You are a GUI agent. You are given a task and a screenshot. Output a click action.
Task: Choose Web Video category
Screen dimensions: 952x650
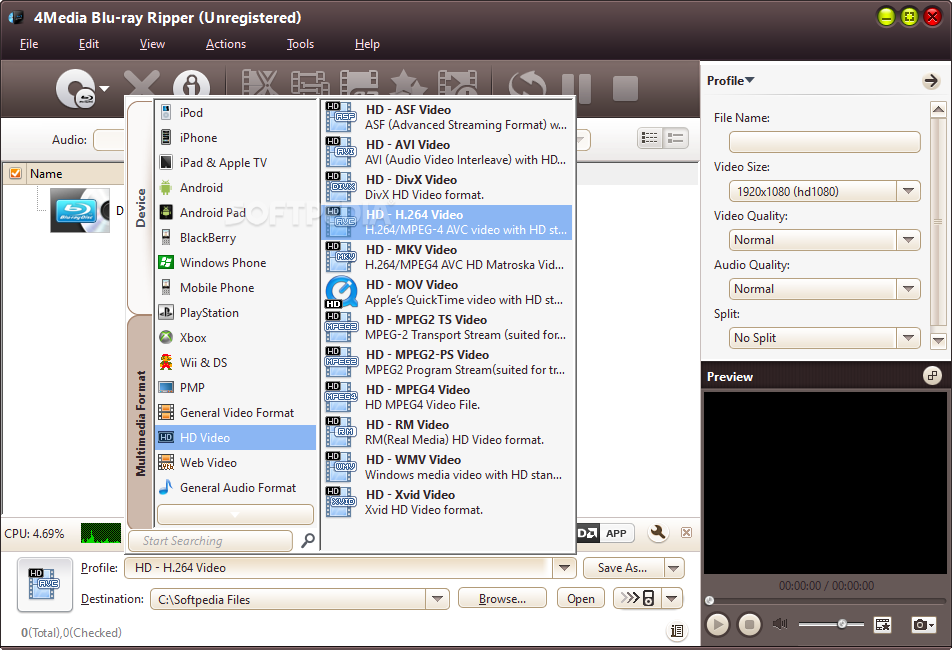(236, 462)
